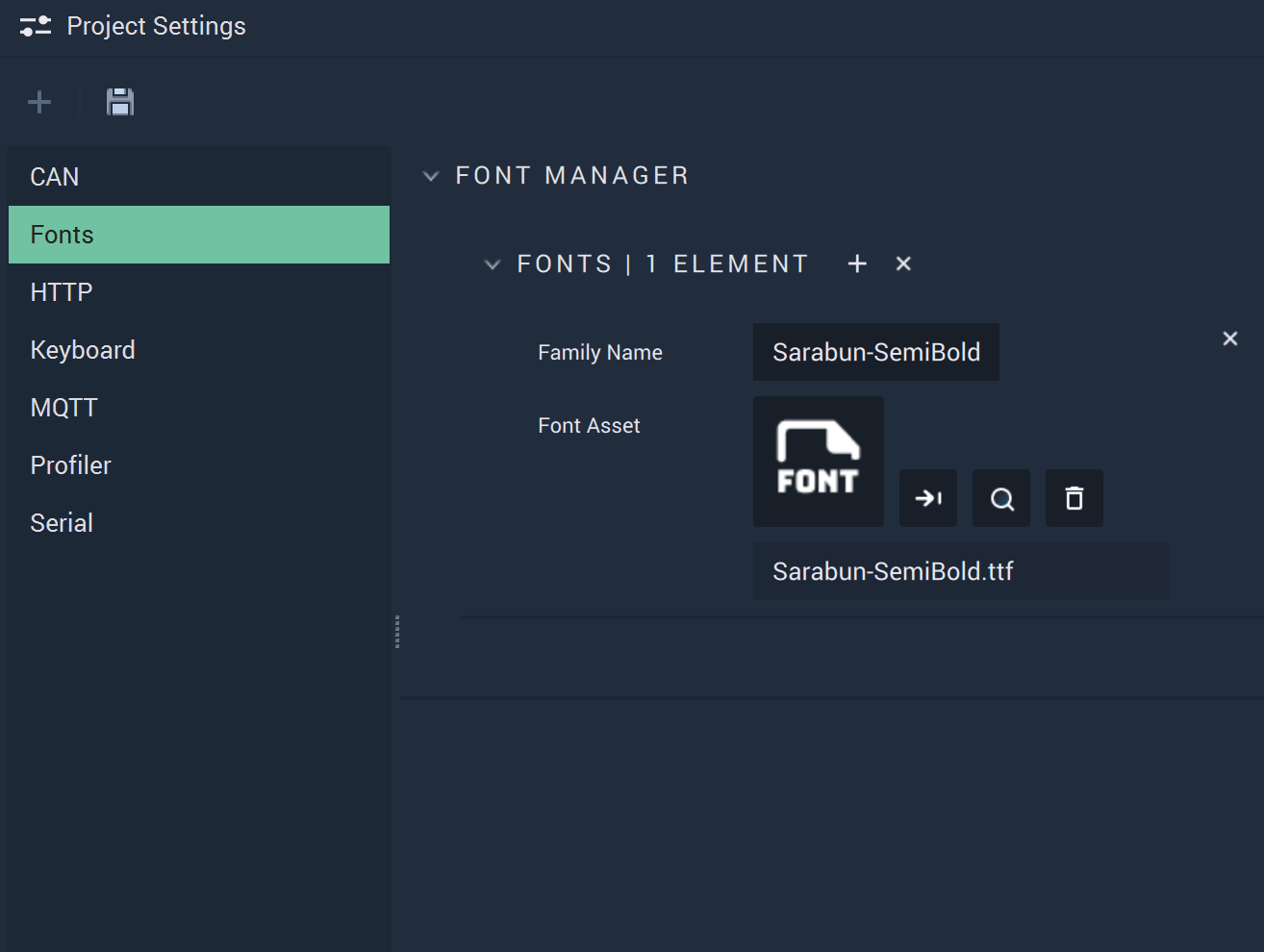This screenshot has height=952, width=1264.
Task: Click the Sarabun-SemiBold.ttf file name field
Action: tap(961, 571)
